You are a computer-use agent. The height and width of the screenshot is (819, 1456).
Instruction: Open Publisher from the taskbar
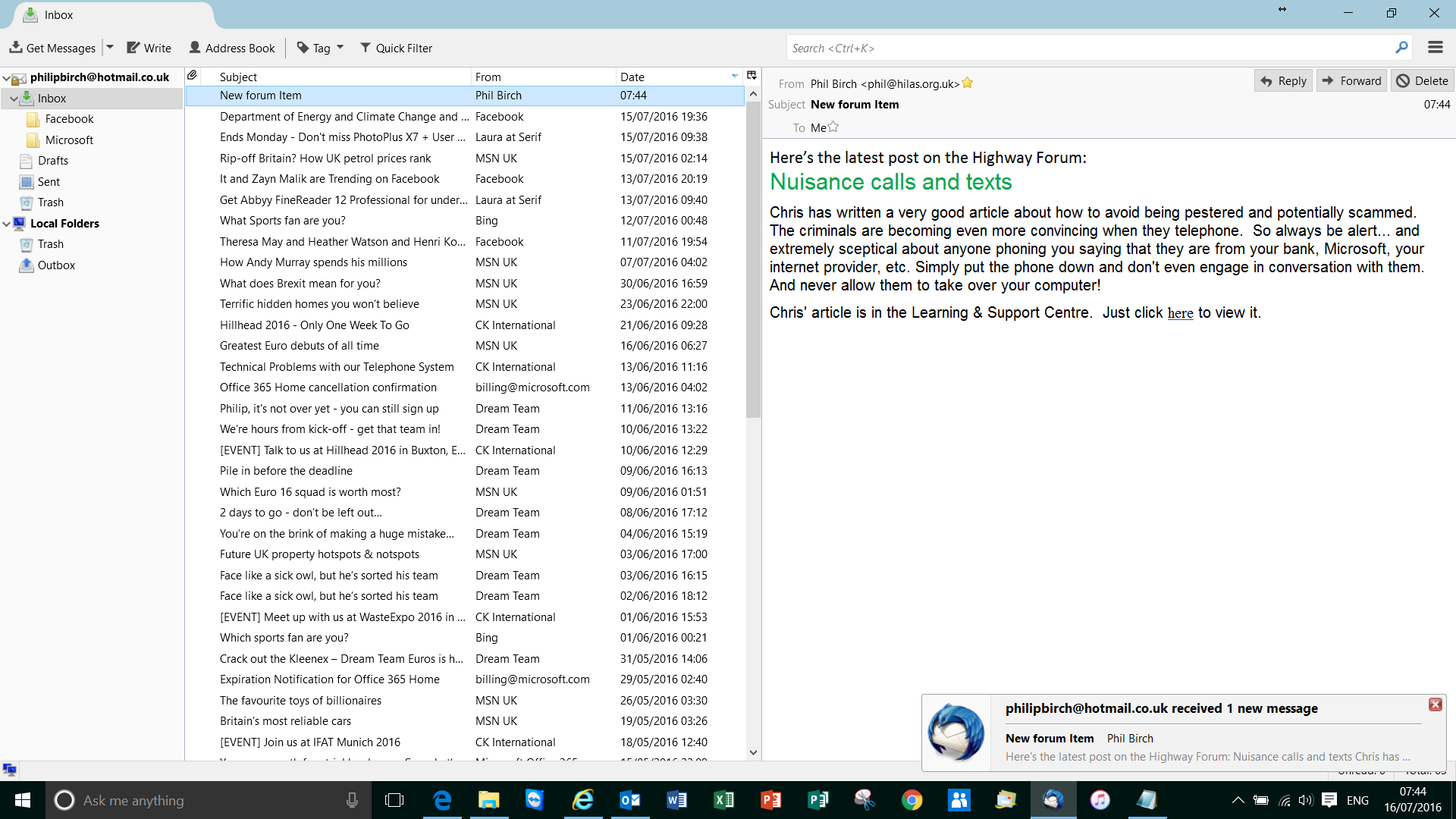817,800
